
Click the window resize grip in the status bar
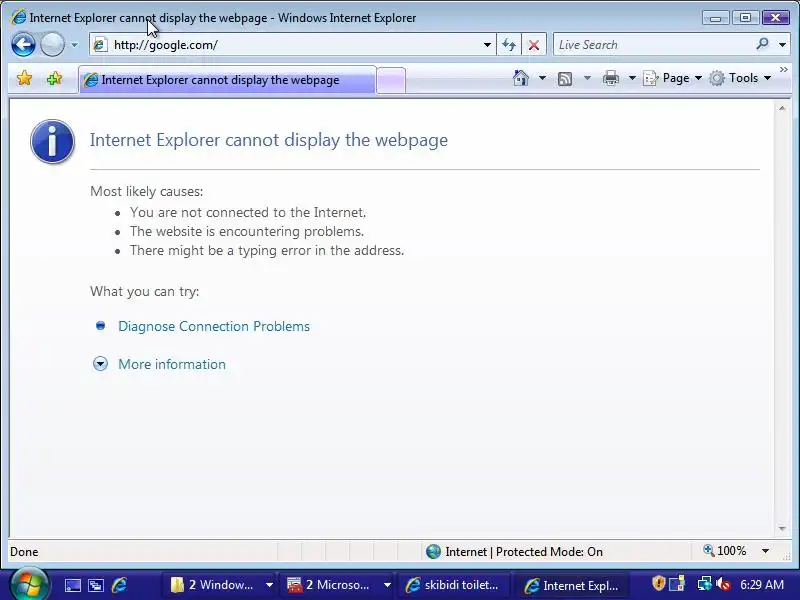(x=786, y=556)
